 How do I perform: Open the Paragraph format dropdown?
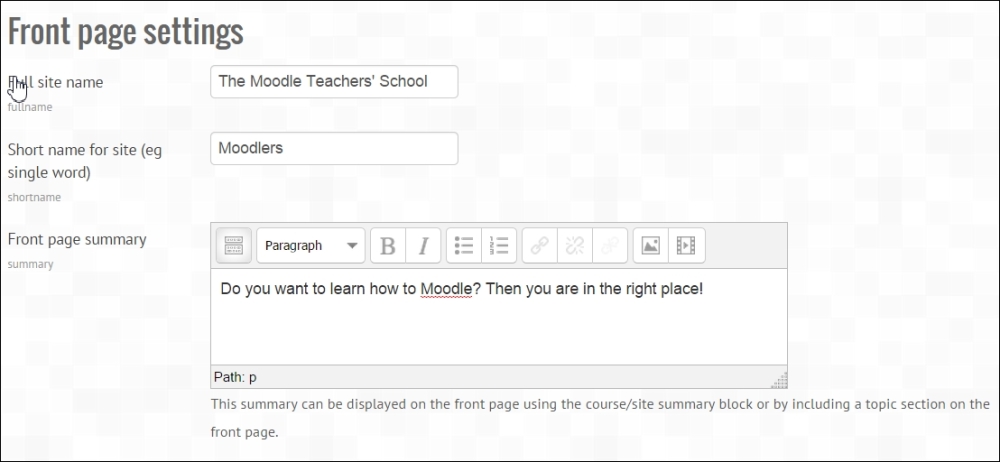coord(311,246)
